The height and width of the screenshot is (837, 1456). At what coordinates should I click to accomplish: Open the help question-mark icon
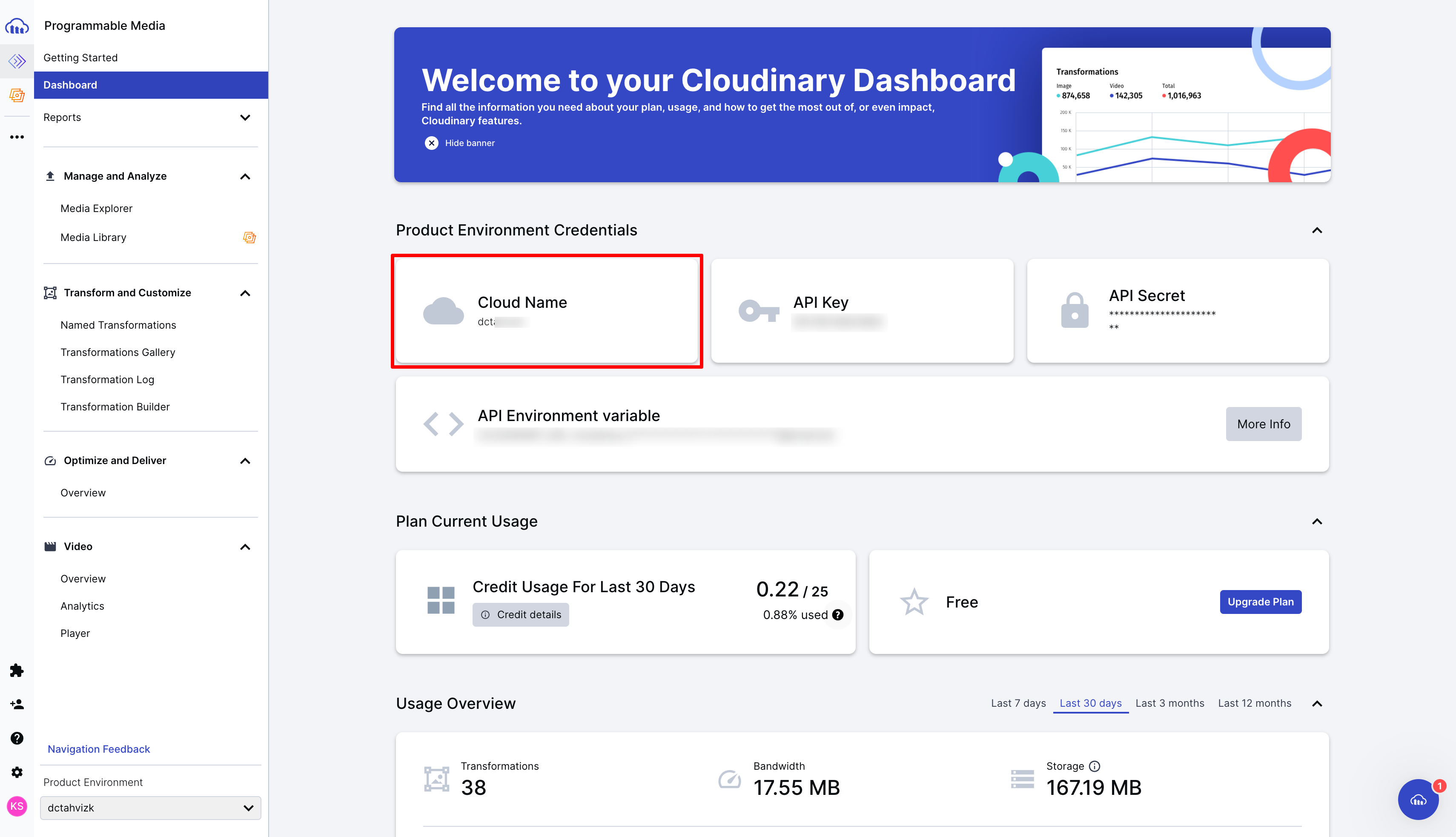pos(17,738)
